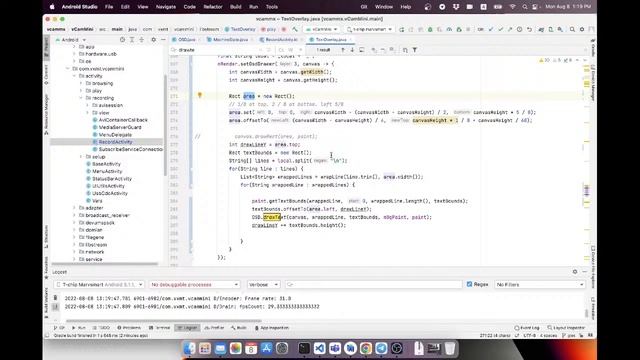
Task: Click the collapse all icon in Project panel
Action: click(x=142, y=40)
